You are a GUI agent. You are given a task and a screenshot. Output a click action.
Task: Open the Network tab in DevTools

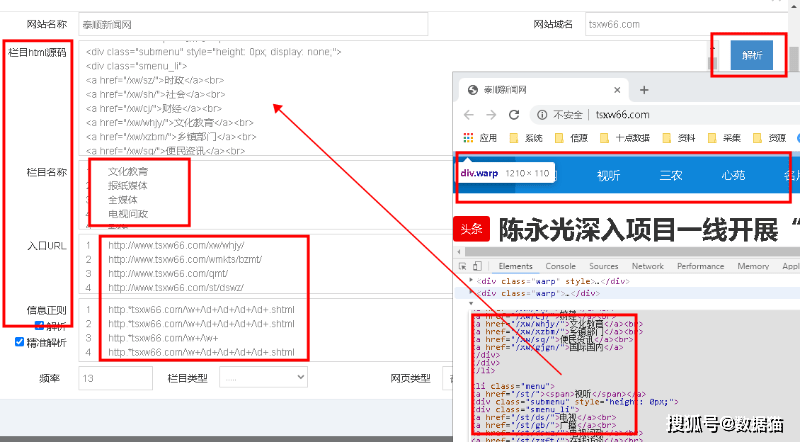pyautogui.click(x=647, y=266)
